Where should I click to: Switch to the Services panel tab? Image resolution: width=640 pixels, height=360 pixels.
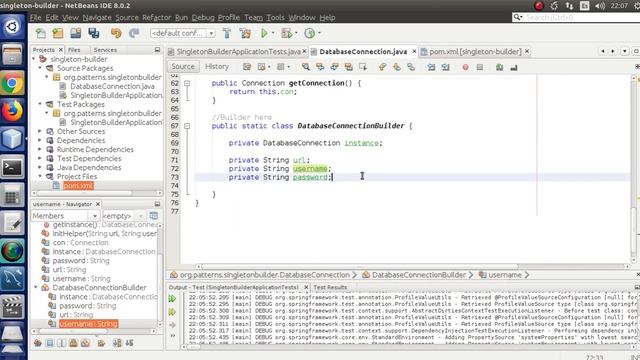coord(105,50)
